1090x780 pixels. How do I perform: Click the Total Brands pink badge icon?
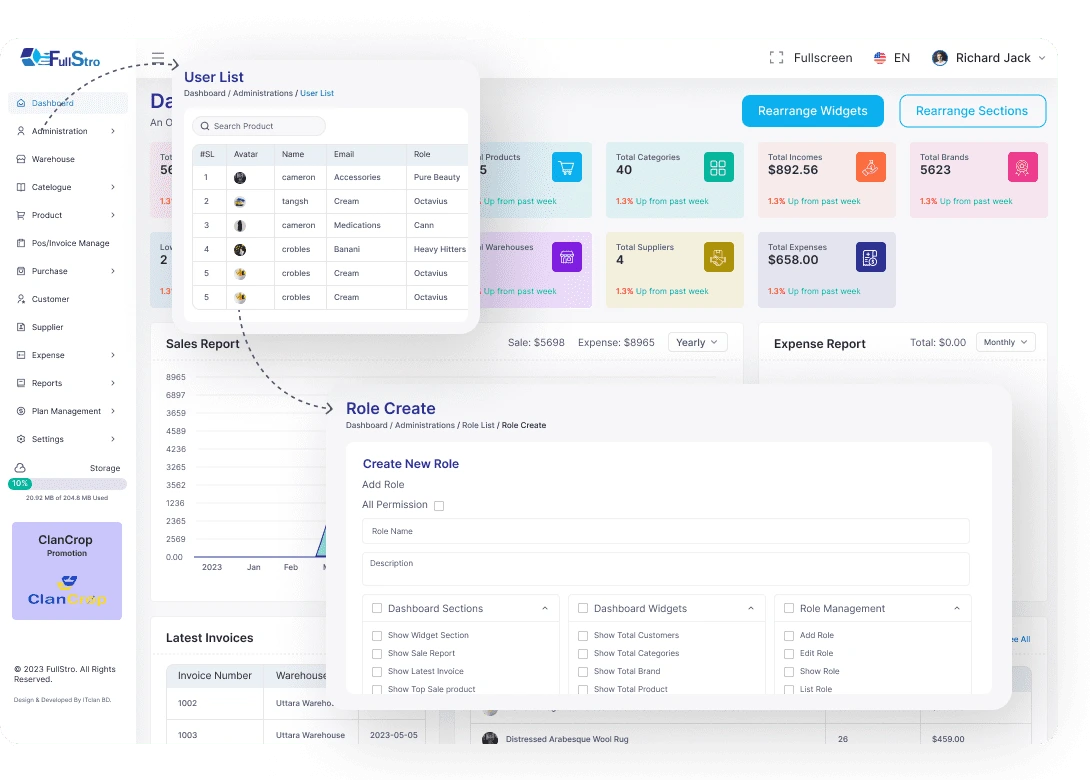[x=1022, y=167]
